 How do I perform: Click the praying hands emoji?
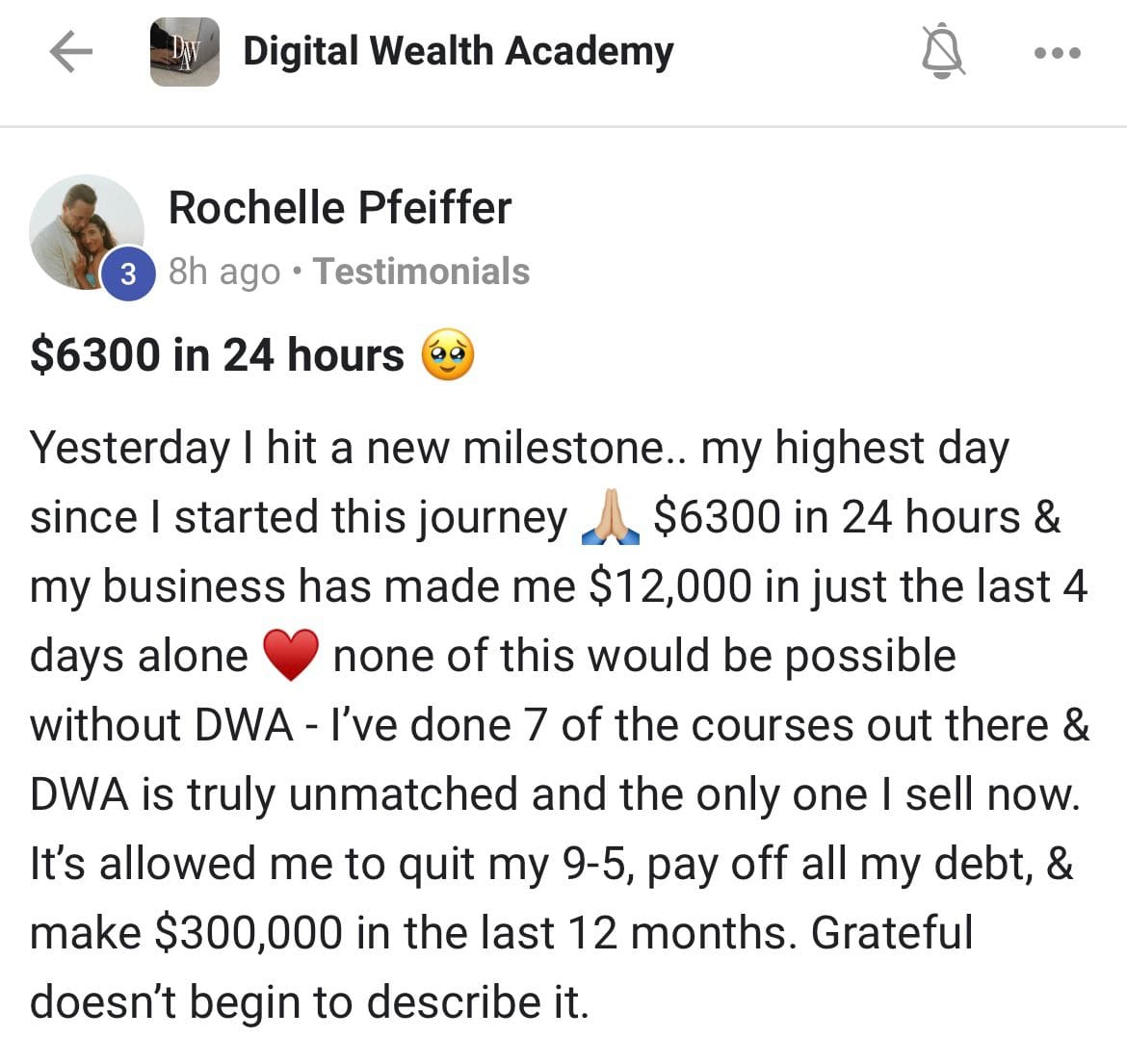pos(610,520)
